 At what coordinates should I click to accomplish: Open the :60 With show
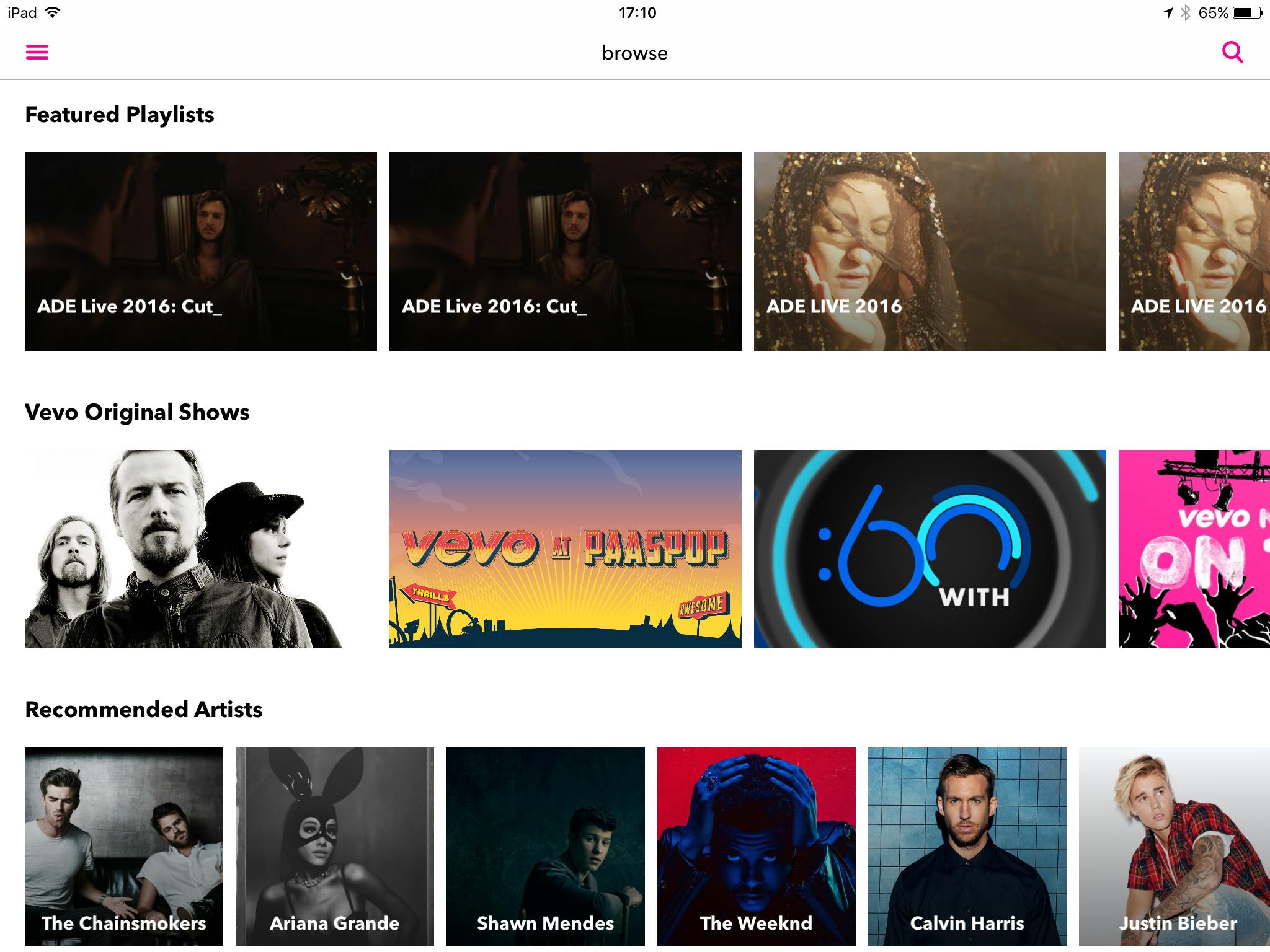(x=930, y=549)
